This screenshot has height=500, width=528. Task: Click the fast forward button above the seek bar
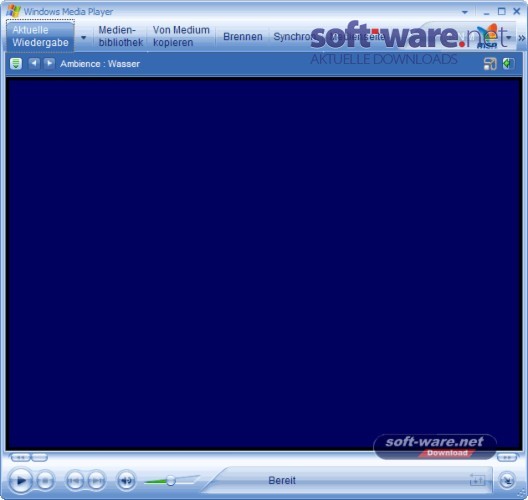[507, 457]
